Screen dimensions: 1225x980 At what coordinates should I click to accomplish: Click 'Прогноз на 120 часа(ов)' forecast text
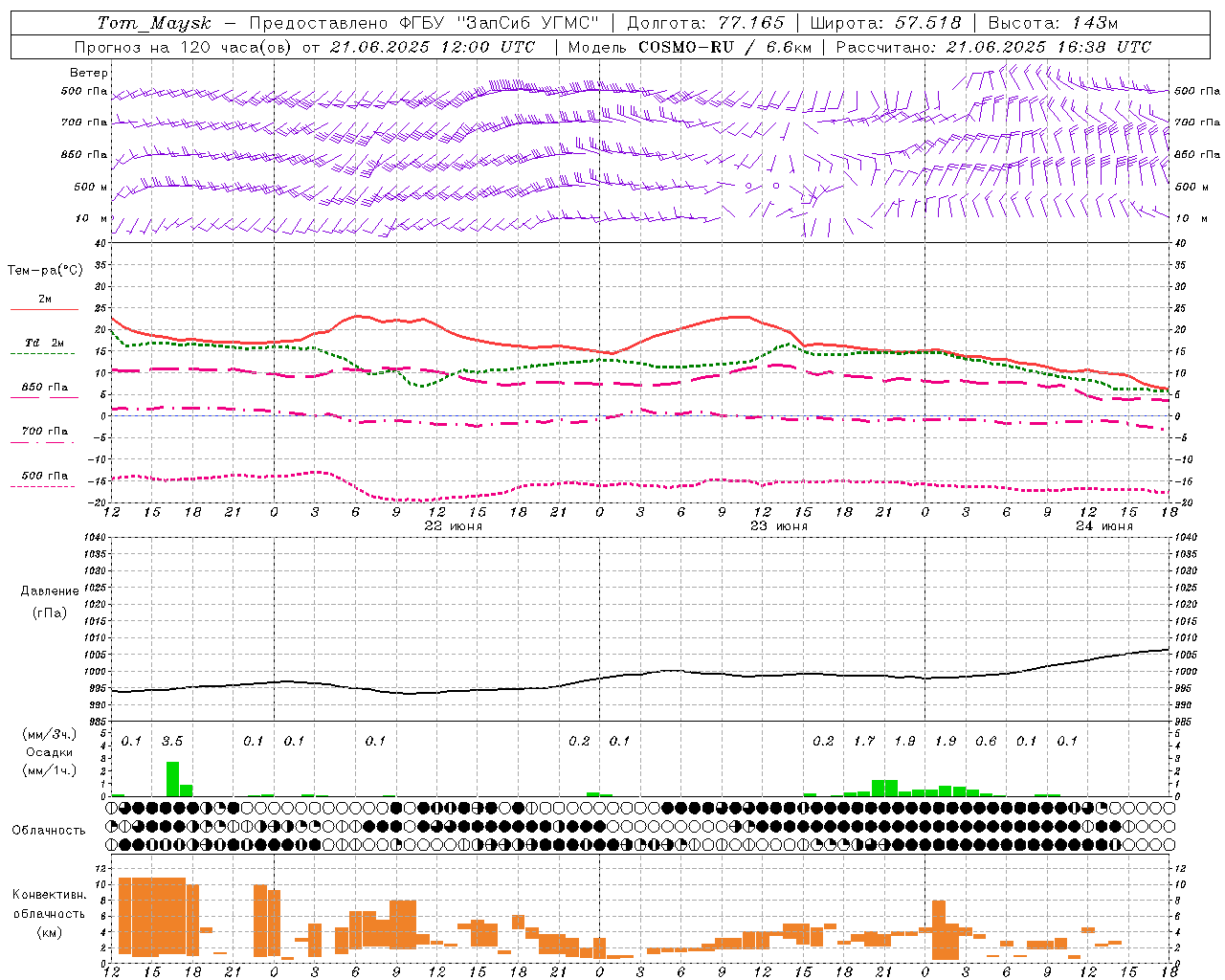click(184, 47)
